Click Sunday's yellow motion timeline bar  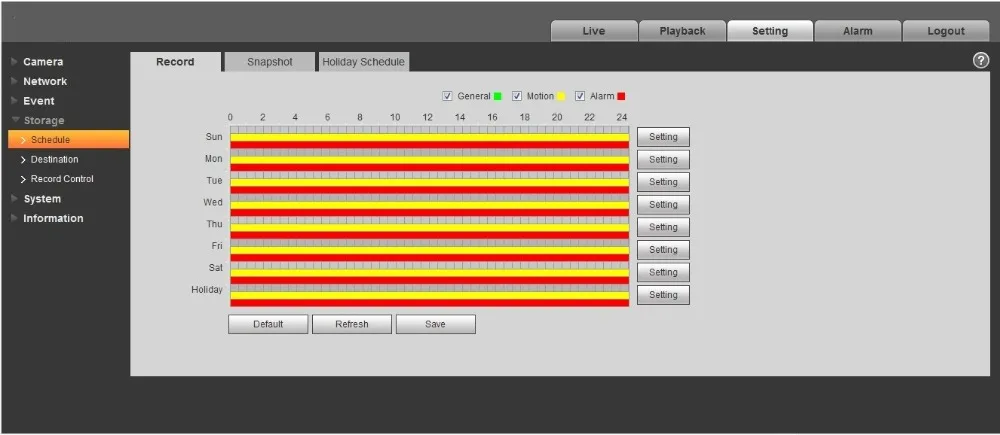(429, 137)
